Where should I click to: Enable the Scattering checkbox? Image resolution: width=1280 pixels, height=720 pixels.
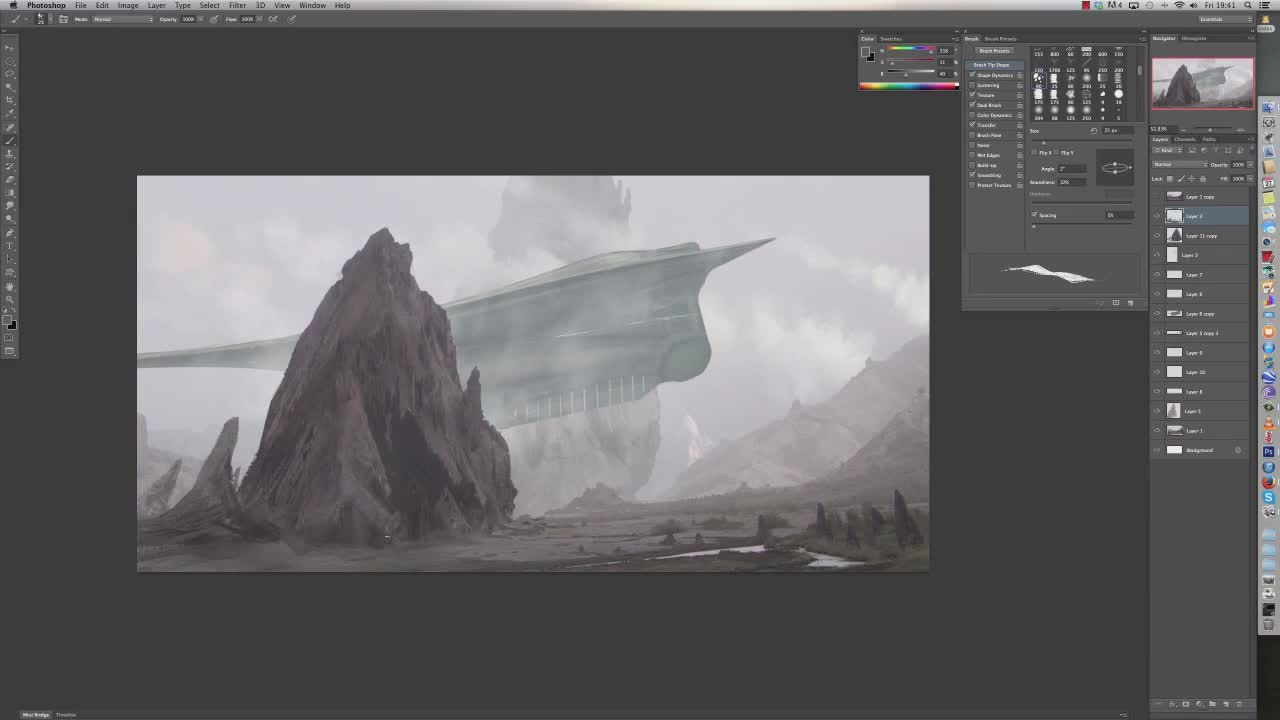point(972,85)
